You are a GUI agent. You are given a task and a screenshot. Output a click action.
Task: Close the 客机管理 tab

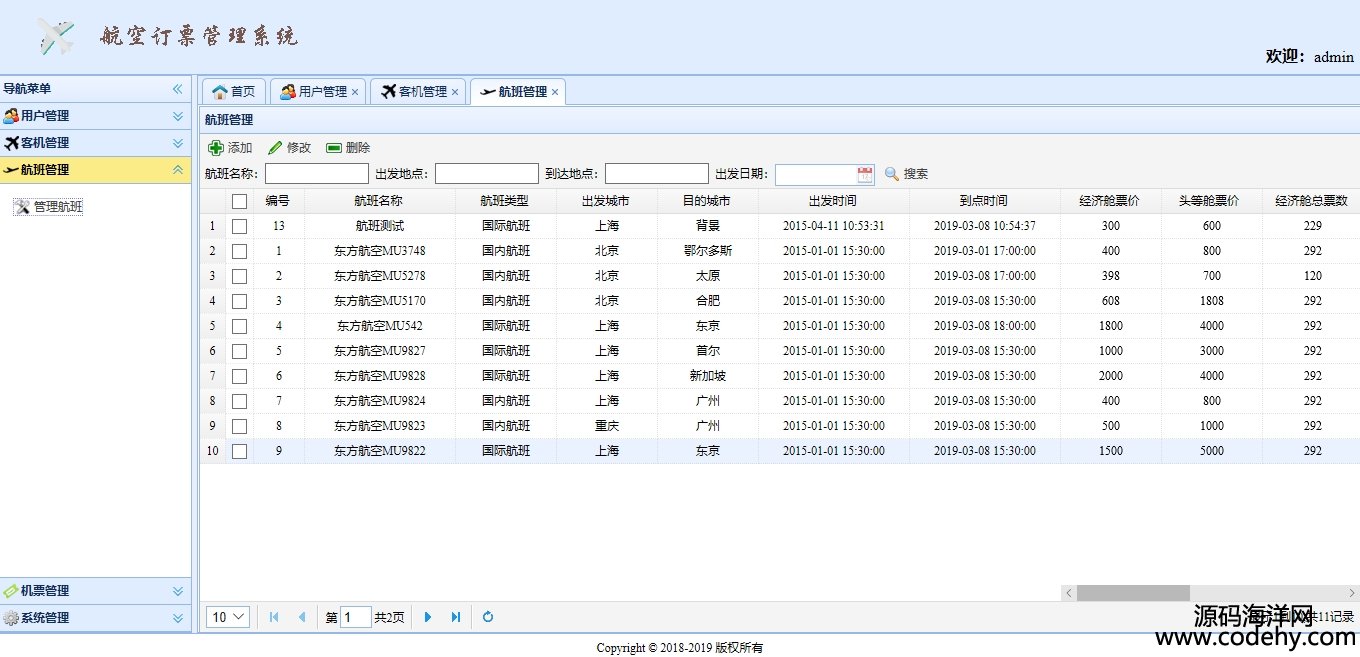tap(455, 92)
